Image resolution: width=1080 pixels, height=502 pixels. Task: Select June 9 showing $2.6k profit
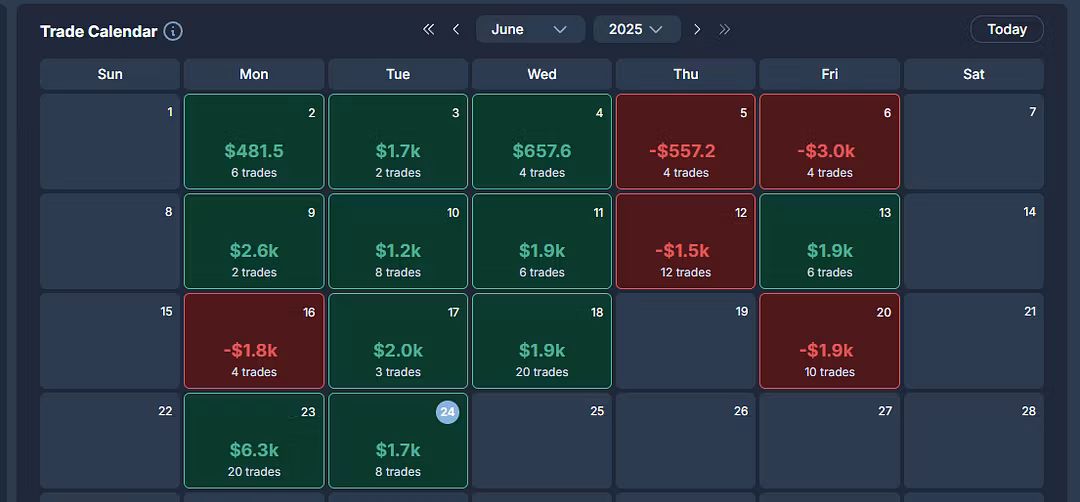click(254, 241)
